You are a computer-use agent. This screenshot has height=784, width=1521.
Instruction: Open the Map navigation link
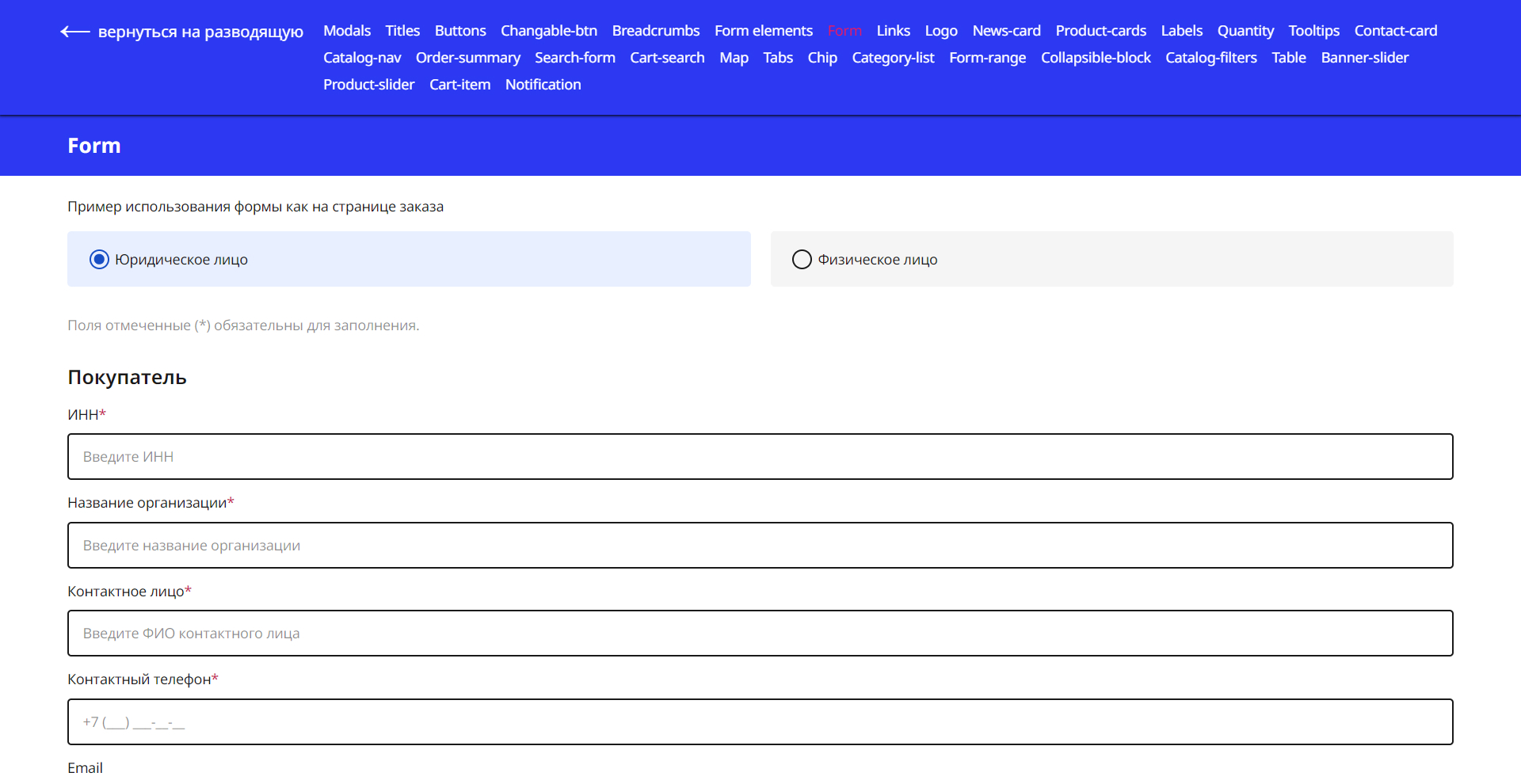pyautogui.click(x=734, y=58)
